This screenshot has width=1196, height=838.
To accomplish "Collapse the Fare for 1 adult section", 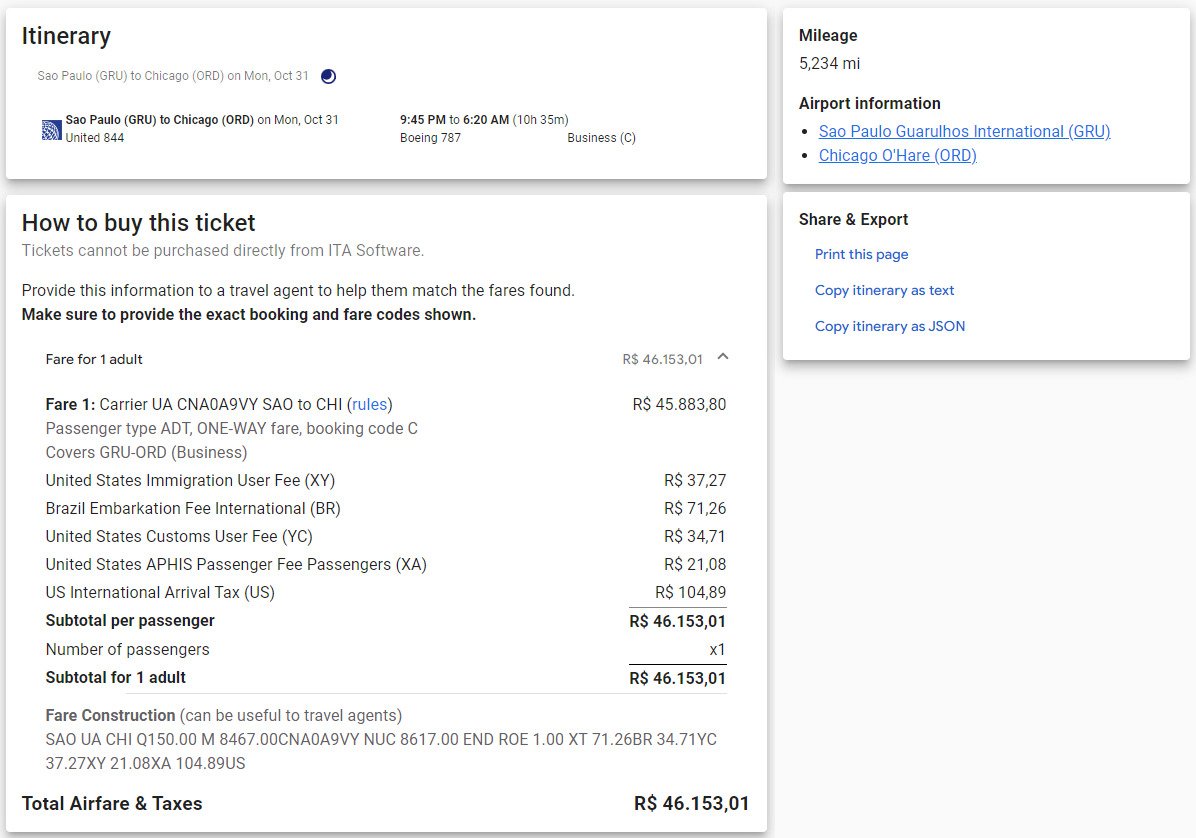I will point(723,357).
